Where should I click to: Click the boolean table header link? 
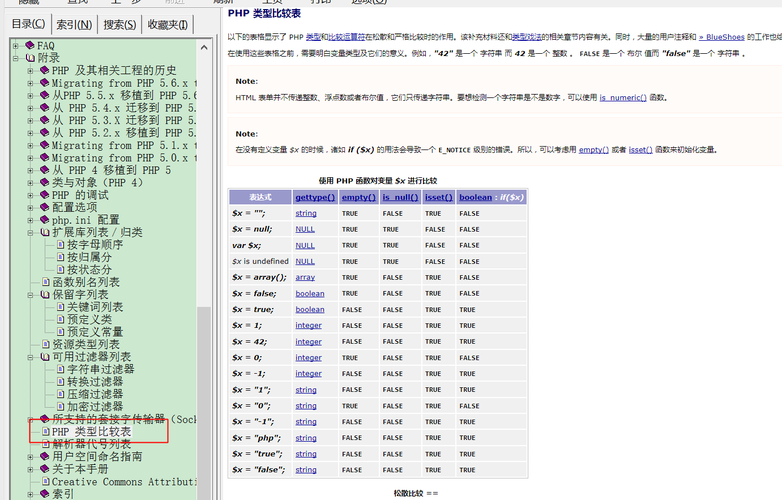[x=475, y=197]
